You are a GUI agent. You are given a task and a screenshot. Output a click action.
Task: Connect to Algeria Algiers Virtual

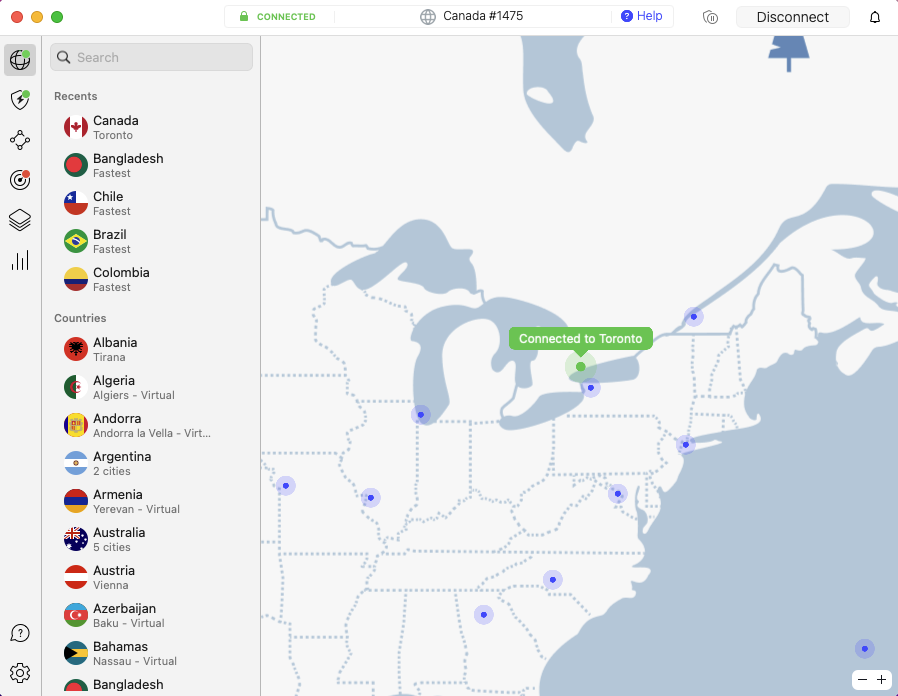151,387
